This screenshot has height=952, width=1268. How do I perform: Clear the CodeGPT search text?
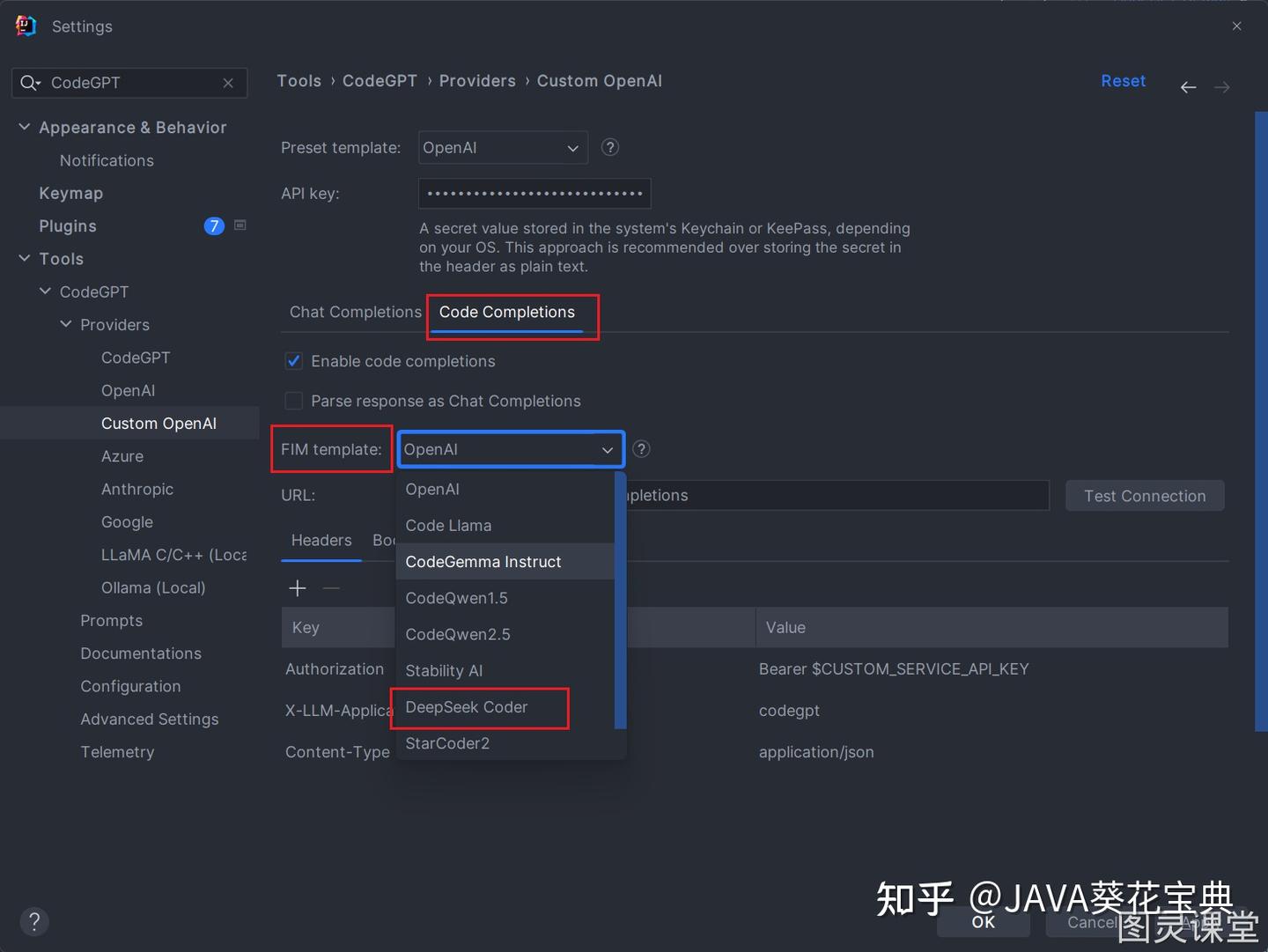[x=228, y=83]
